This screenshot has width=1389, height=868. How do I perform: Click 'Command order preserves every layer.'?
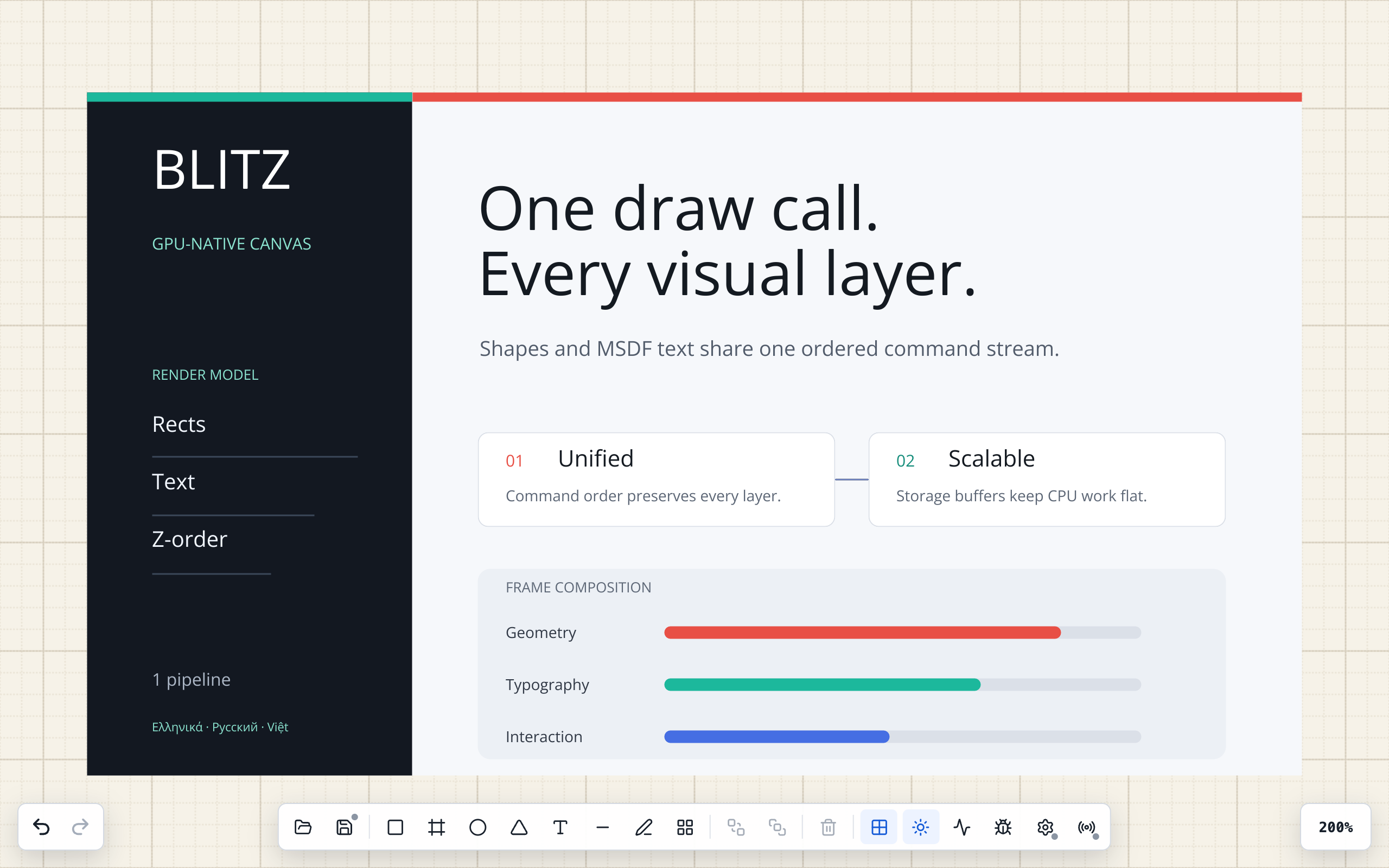(643, 496)
